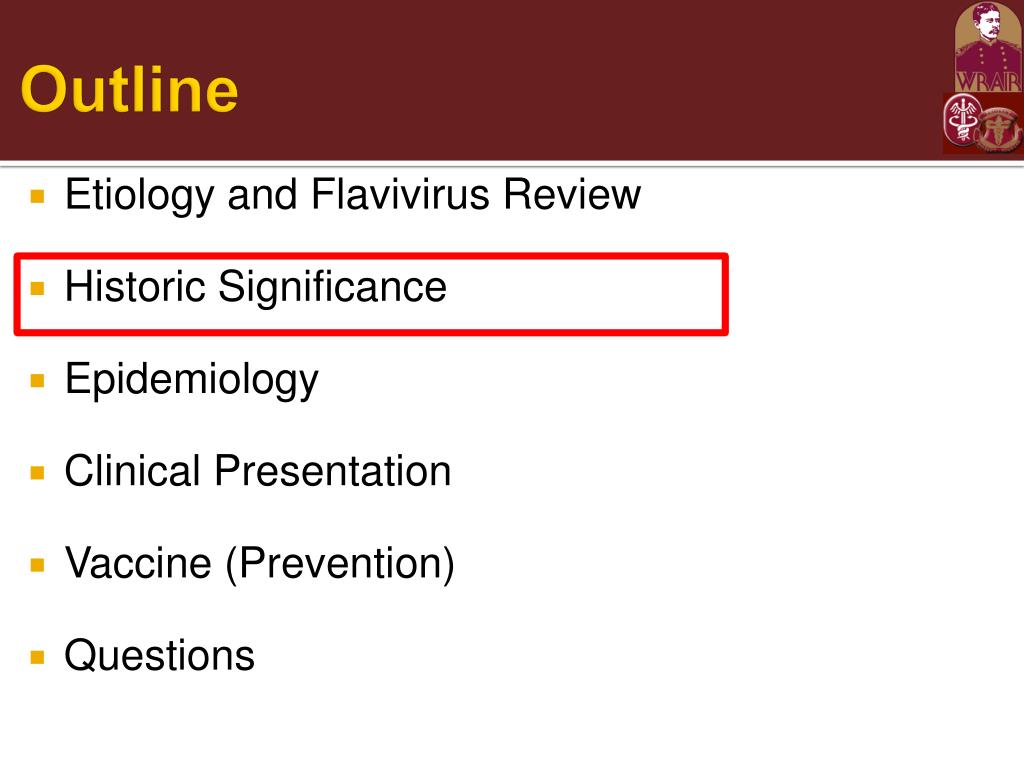Click the WRAIR portrait logo
The image size is (1024, 768).
click(987, 47)
